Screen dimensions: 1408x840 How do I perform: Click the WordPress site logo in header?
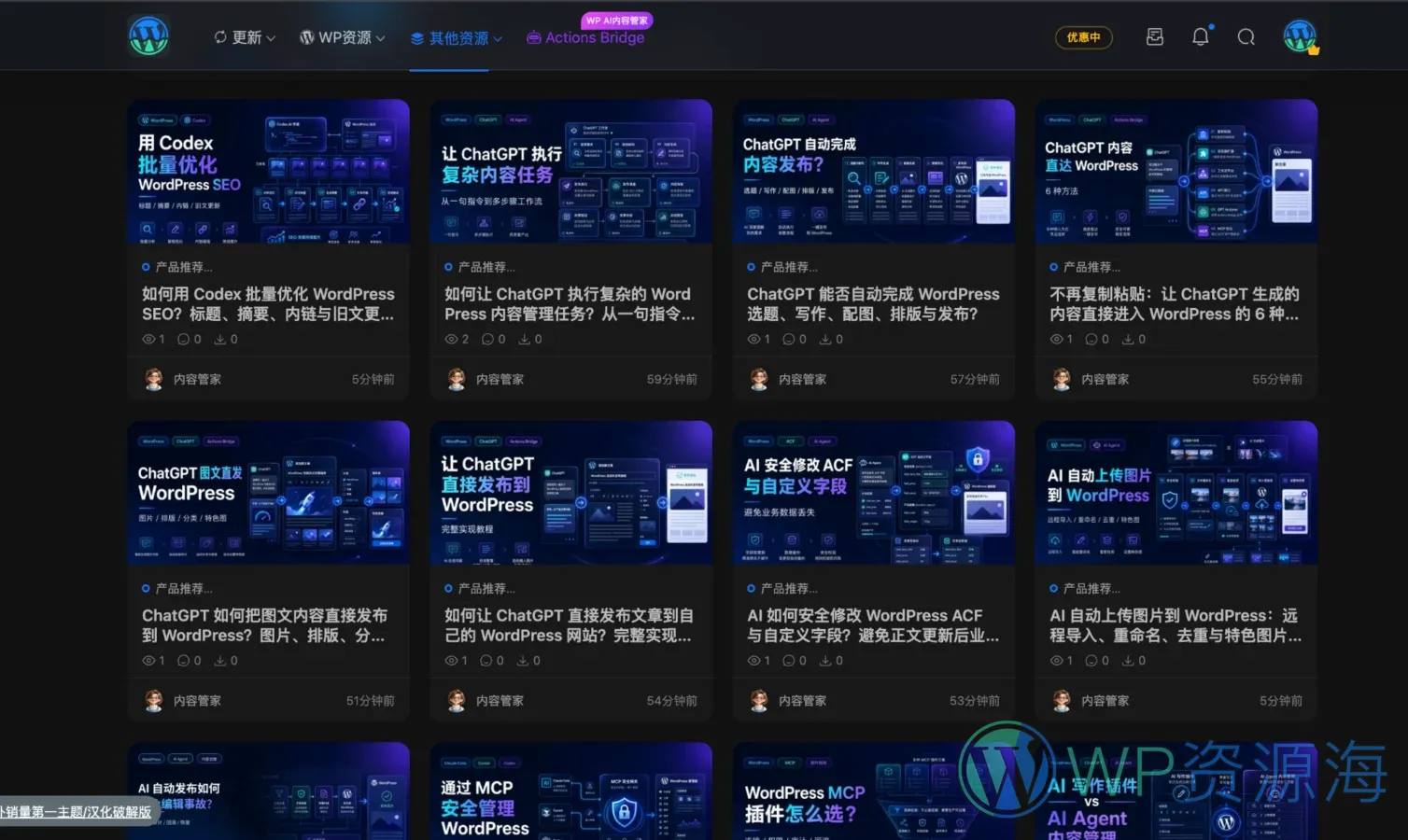148,36
